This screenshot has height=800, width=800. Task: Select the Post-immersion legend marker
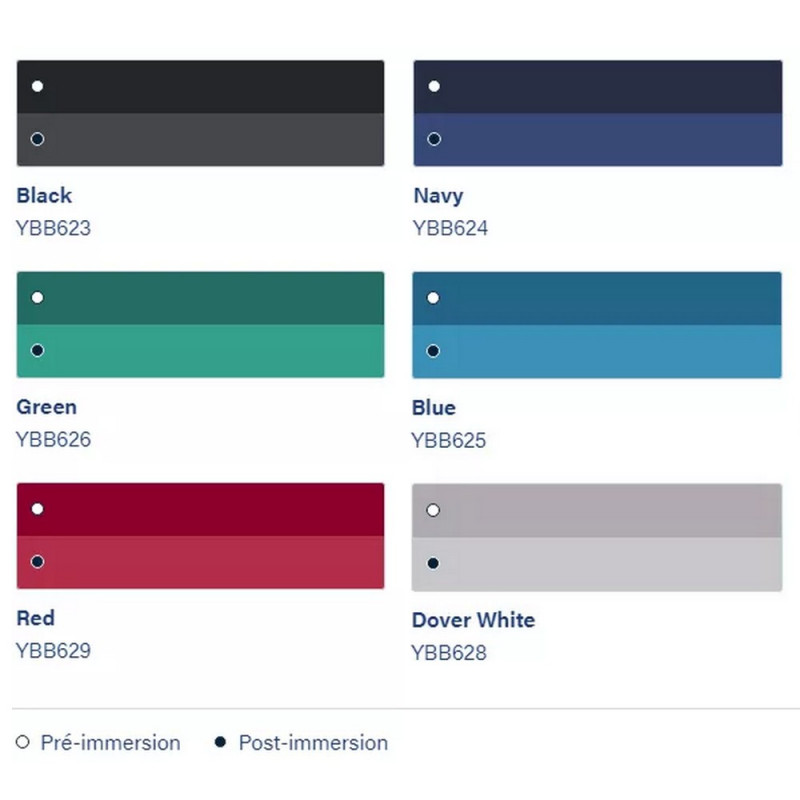tap(220, 743)
